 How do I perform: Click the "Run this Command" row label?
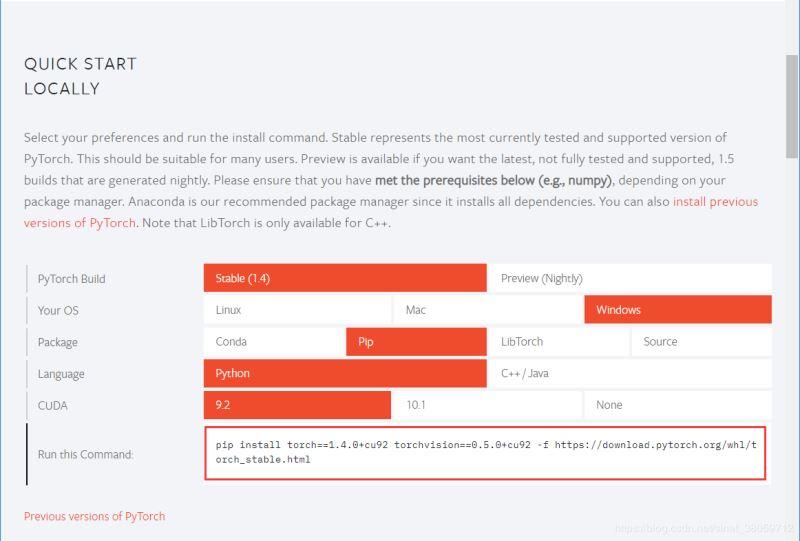tap(85, 454)
